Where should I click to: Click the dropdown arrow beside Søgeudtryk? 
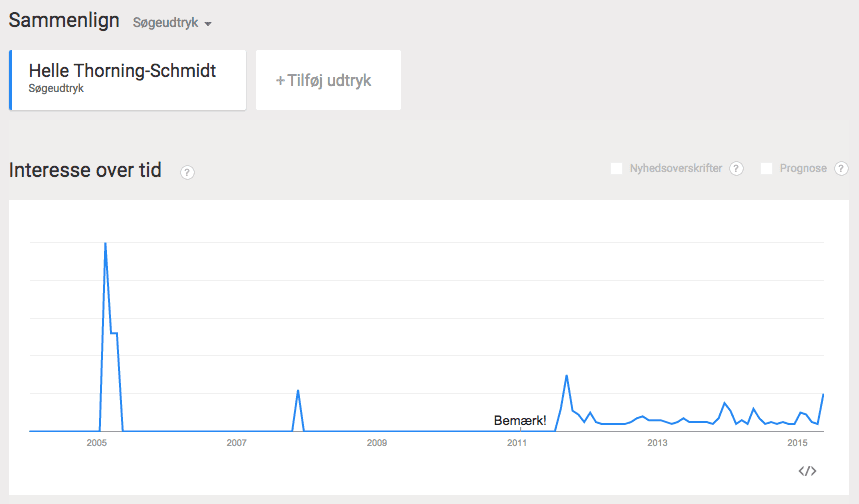[208, 24]
